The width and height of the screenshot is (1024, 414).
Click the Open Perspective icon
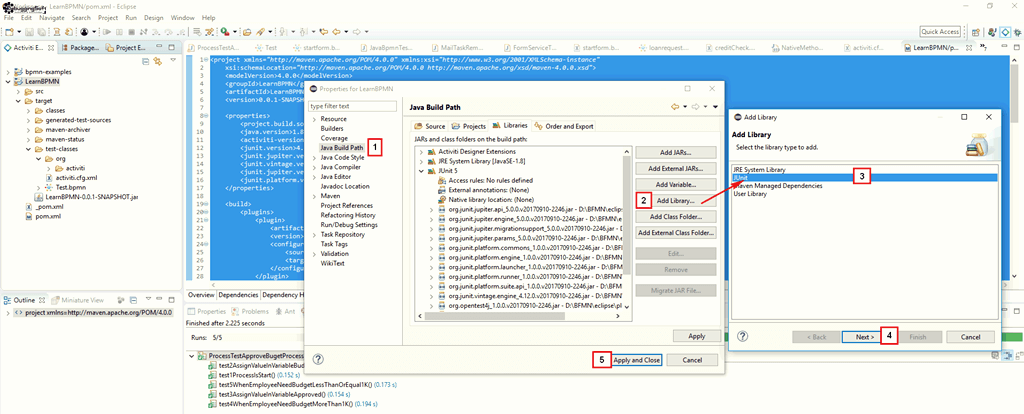pyautogui.click(x=976, y=31)
